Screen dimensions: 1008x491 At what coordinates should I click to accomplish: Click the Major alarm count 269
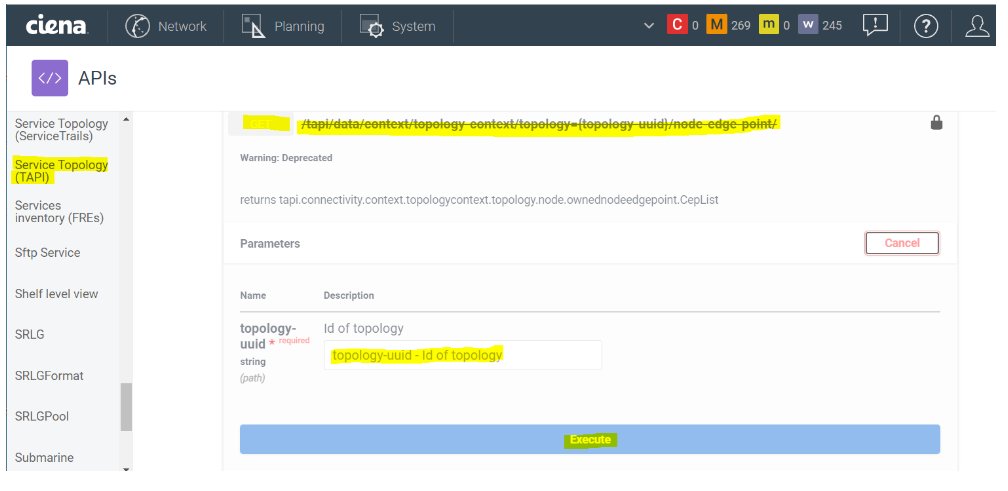click(741, 26)
